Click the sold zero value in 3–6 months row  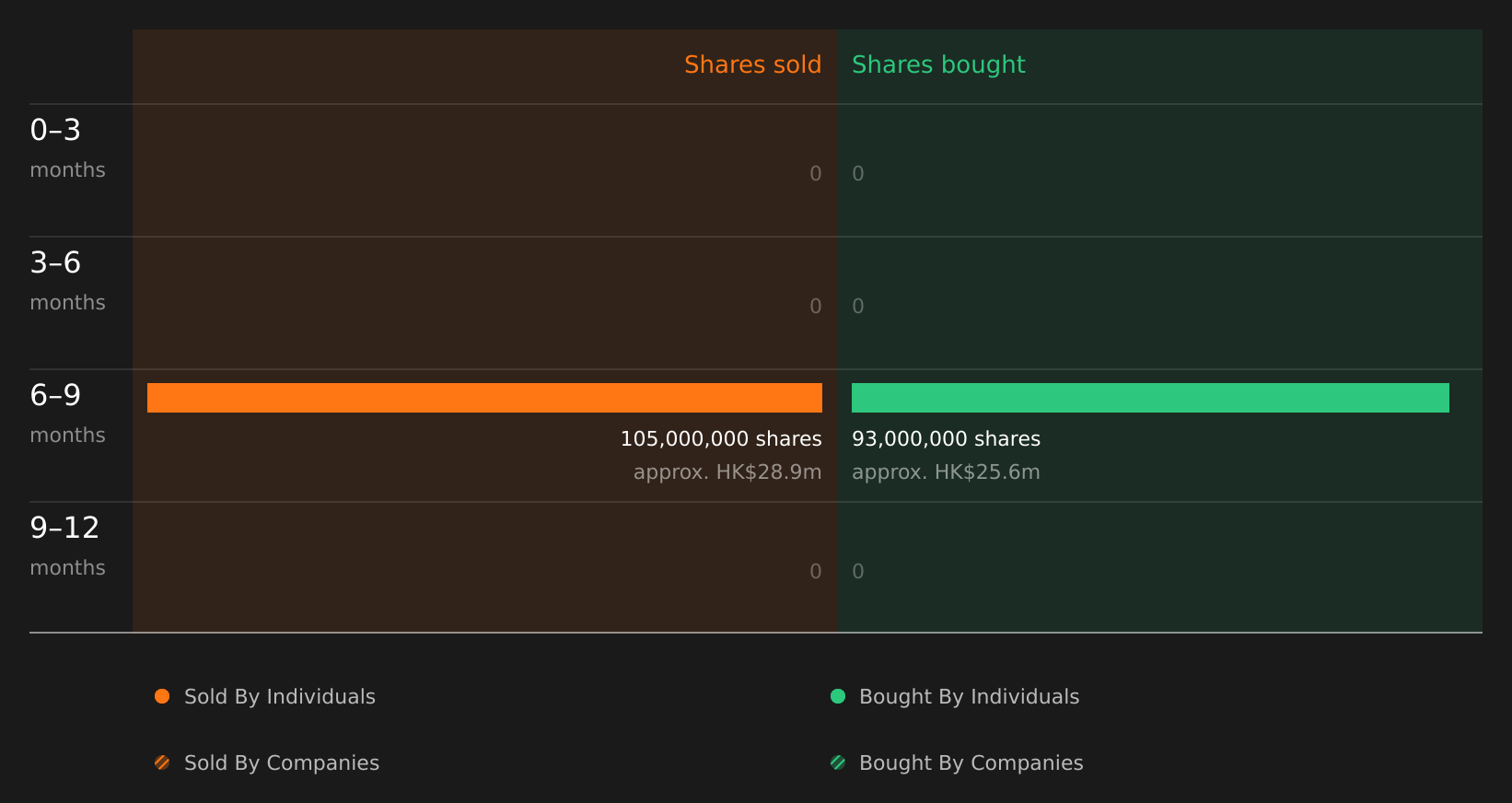(x=816, y=307)
